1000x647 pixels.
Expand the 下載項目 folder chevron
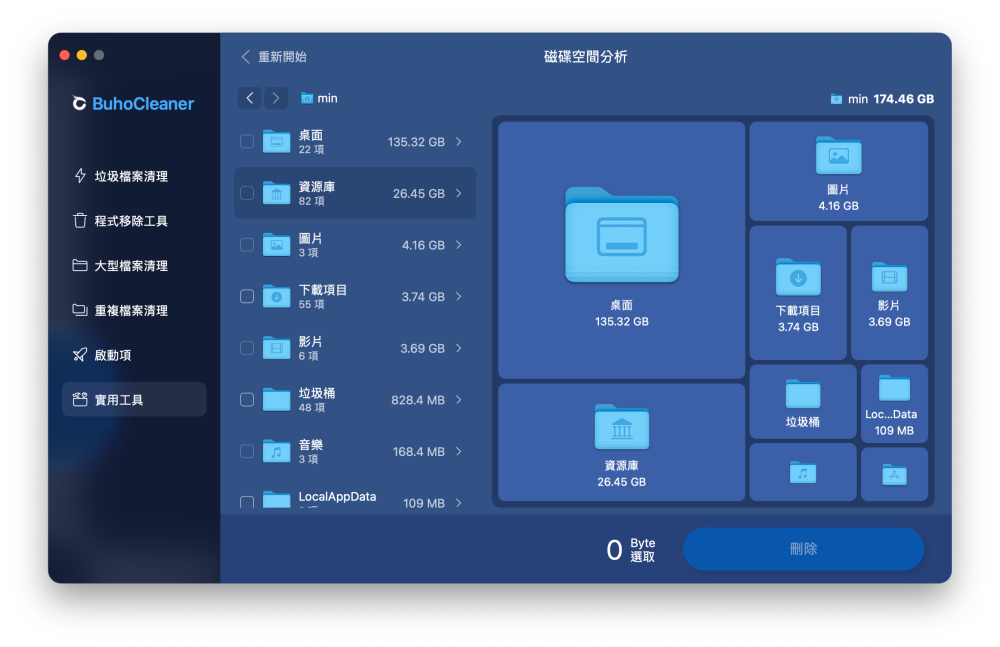[x=459, y=297]
